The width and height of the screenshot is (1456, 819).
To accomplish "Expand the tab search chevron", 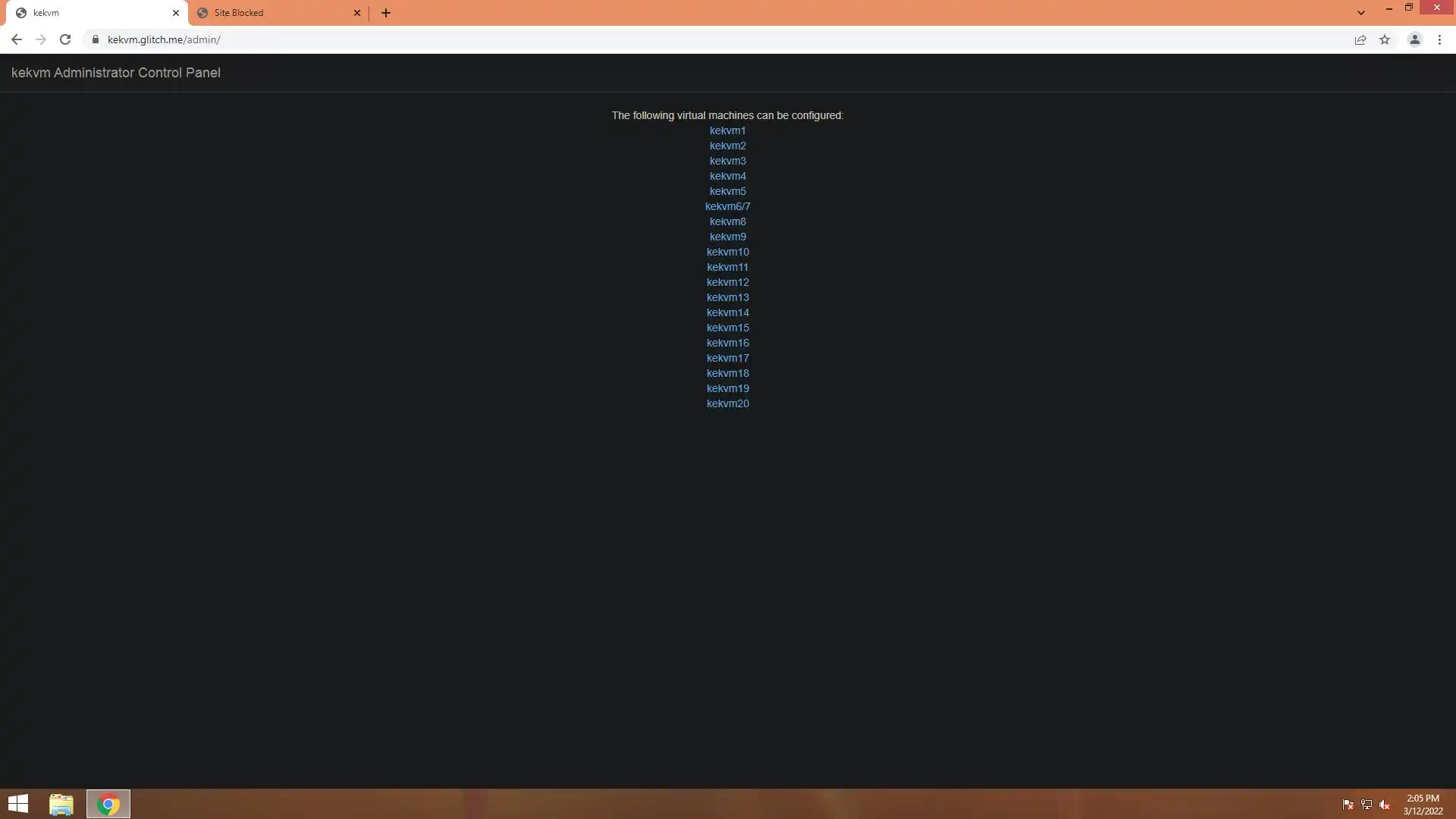I will click(1361, 13).
